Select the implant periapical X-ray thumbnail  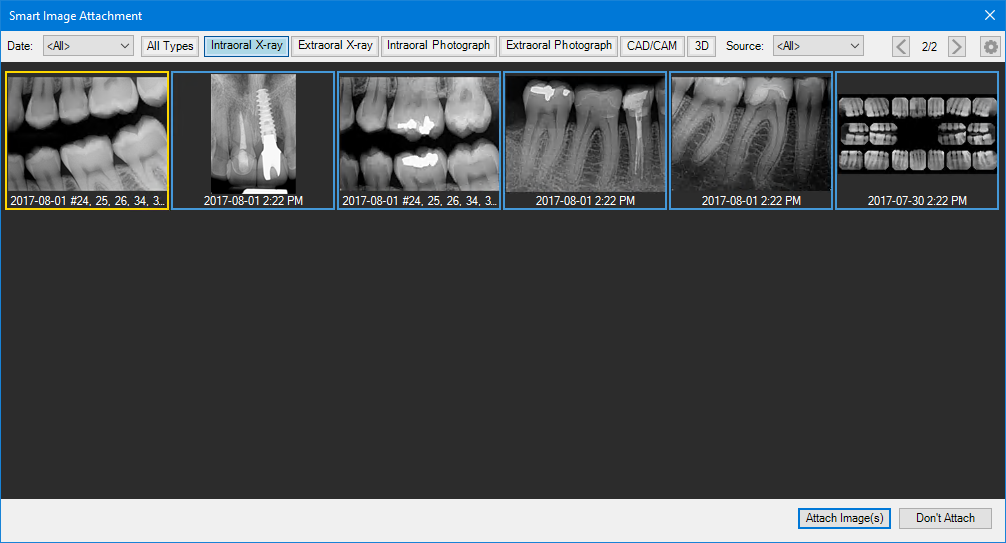click(253, 135)
